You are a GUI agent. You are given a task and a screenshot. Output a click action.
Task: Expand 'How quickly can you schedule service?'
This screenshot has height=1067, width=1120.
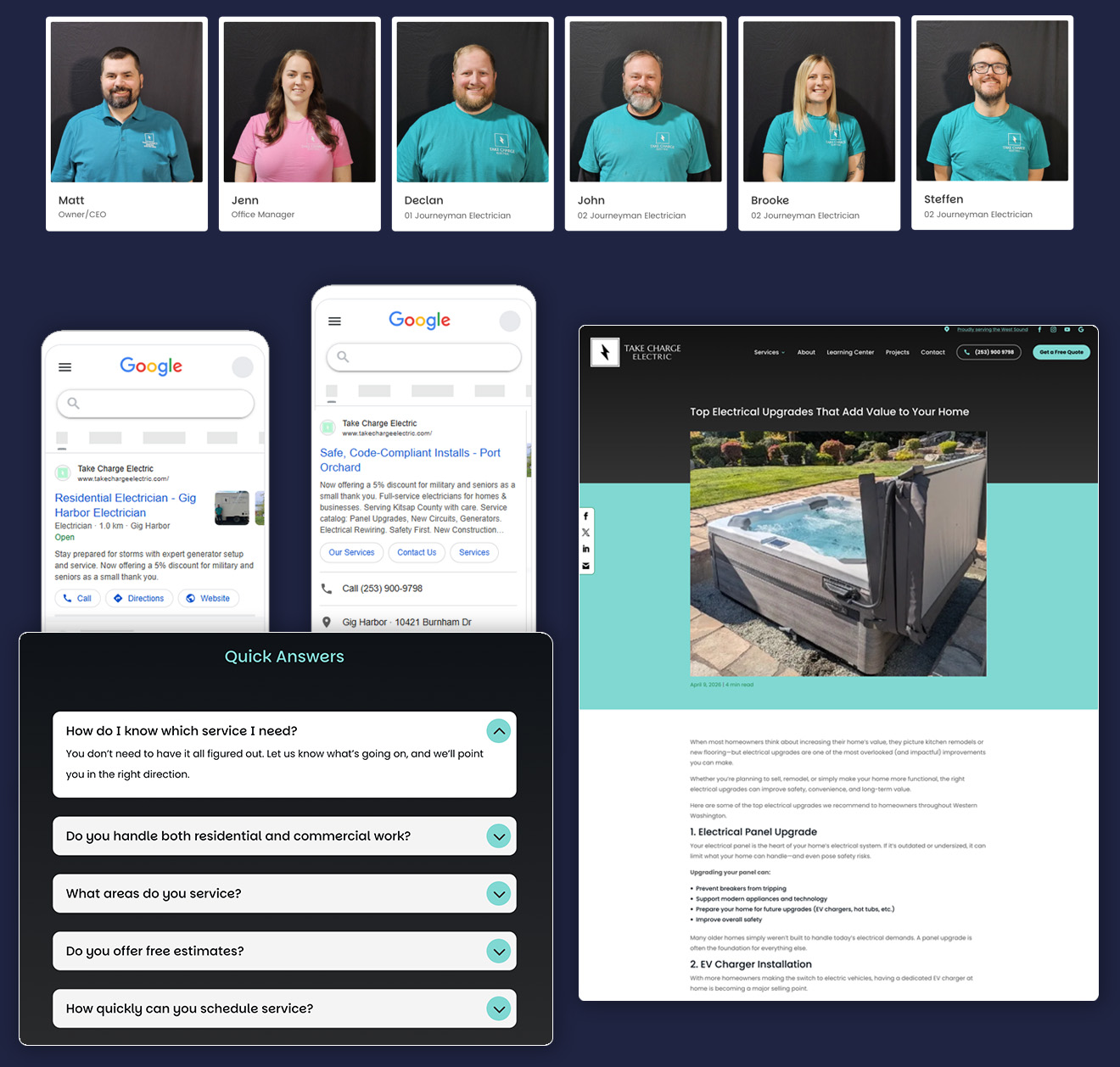(x=499, y=1009)
